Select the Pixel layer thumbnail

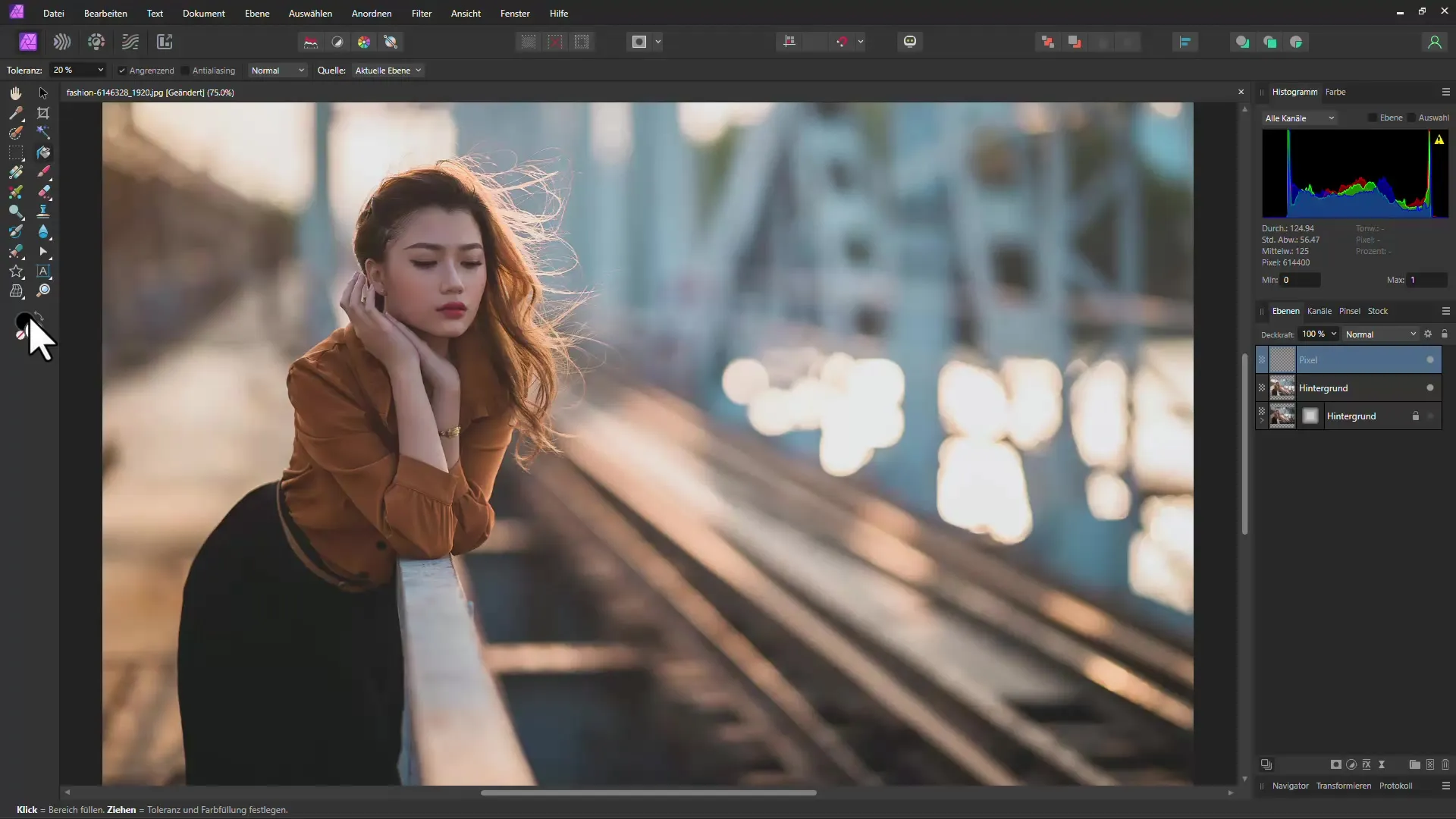[x=1282, y=359]
